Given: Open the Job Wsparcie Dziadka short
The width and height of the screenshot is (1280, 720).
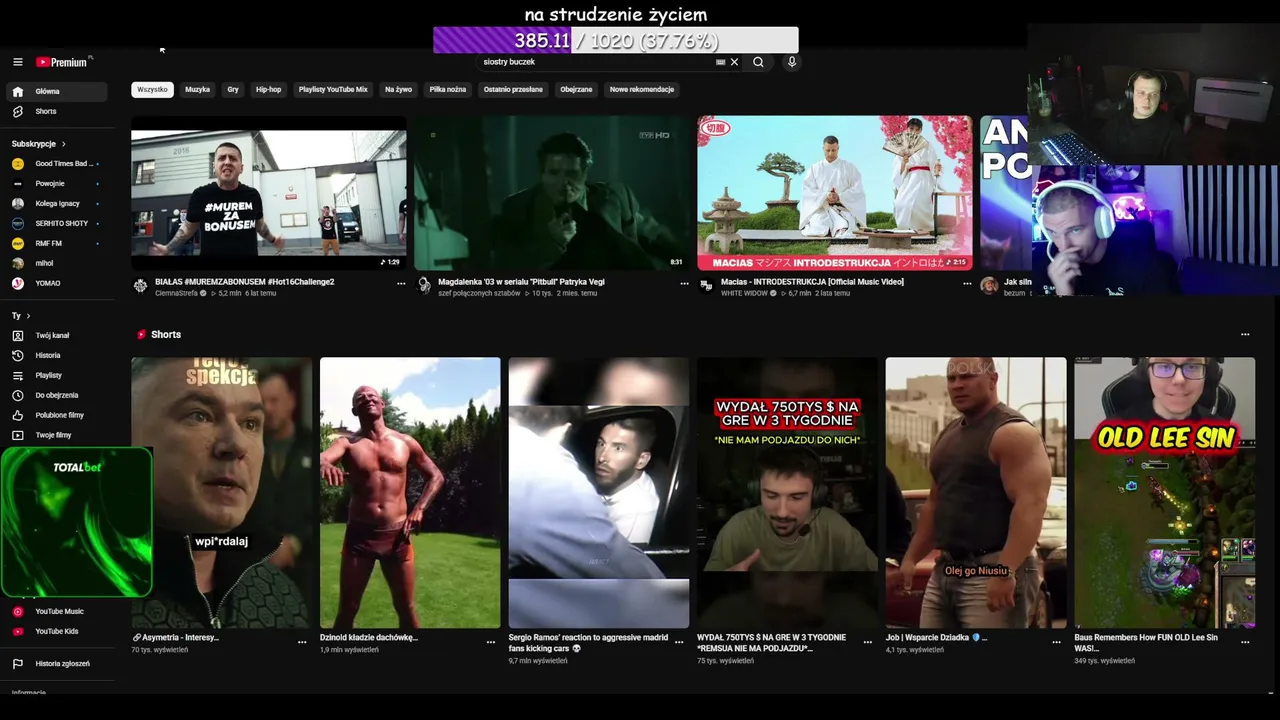Looking at the screenshot, I should pos(976,493).
